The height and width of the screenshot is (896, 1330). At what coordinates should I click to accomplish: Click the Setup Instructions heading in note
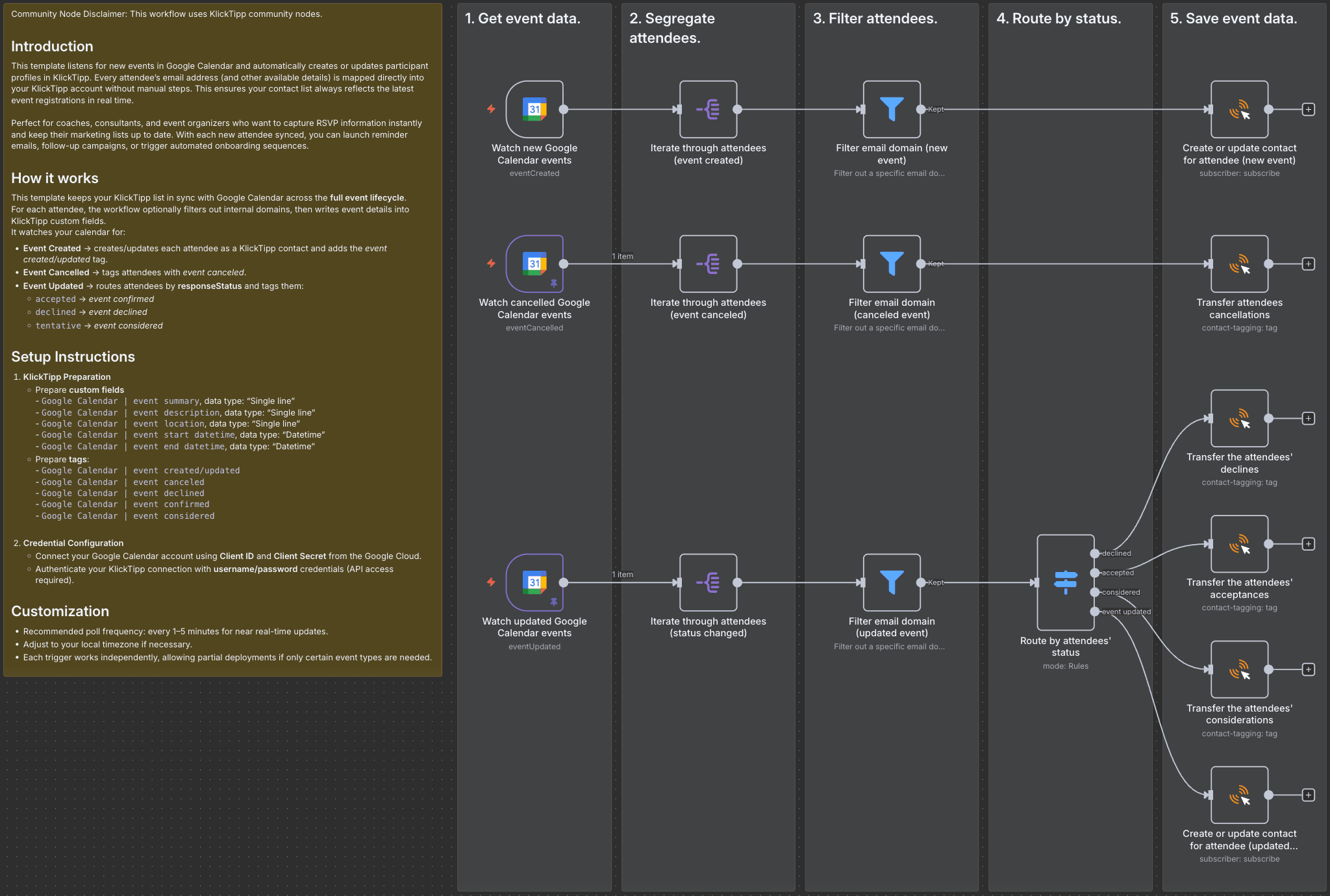(73, 356)
